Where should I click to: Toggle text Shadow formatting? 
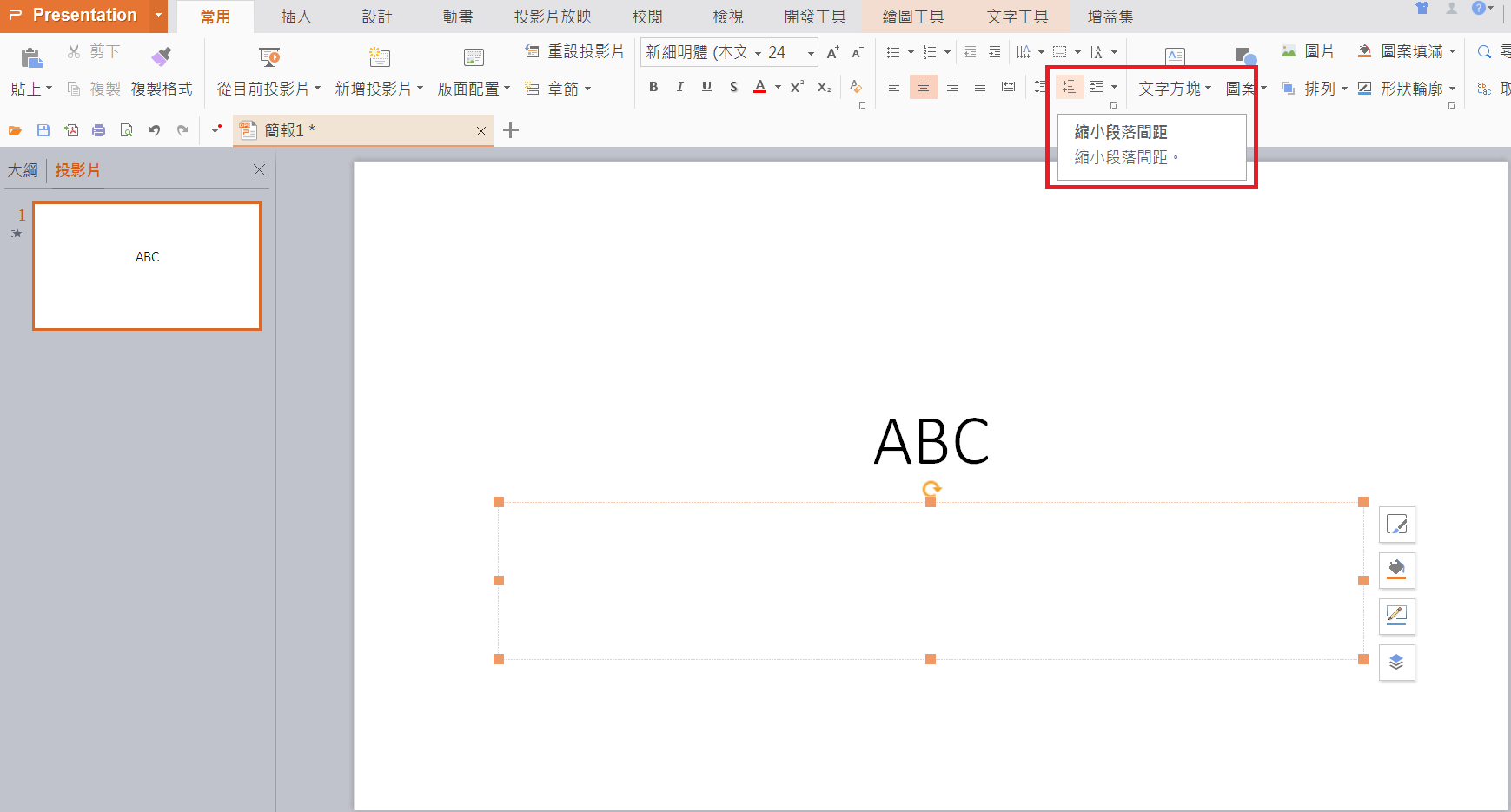(x=733, y=87)
